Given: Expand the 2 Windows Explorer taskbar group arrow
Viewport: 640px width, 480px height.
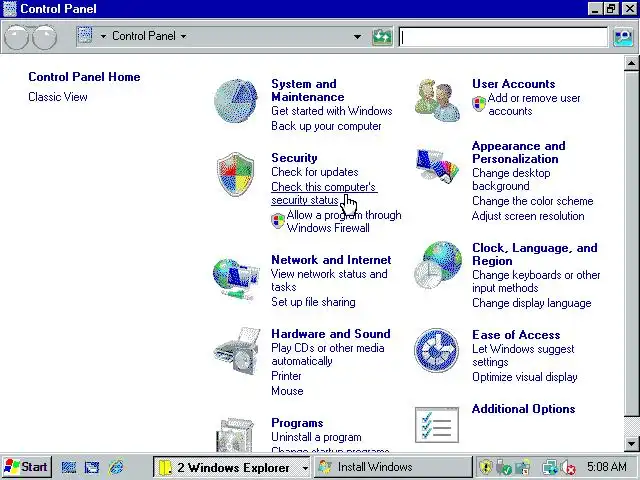Looking at the screenshot, I should click(x=305, y=468).
